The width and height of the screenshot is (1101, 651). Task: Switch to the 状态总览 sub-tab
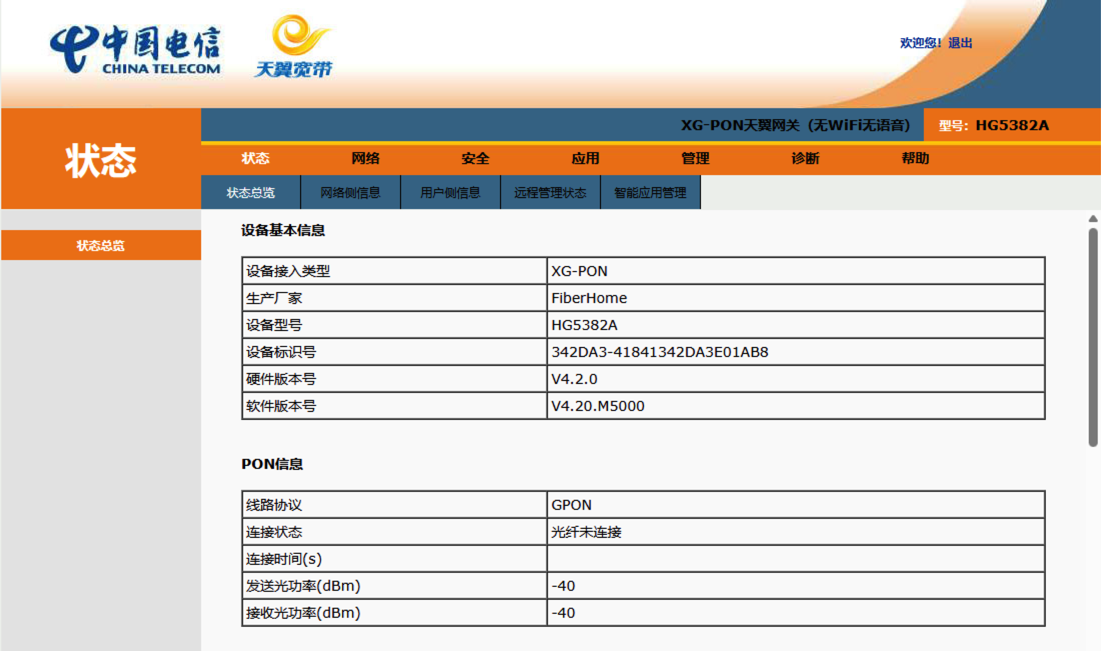click(x=251, y=192)
